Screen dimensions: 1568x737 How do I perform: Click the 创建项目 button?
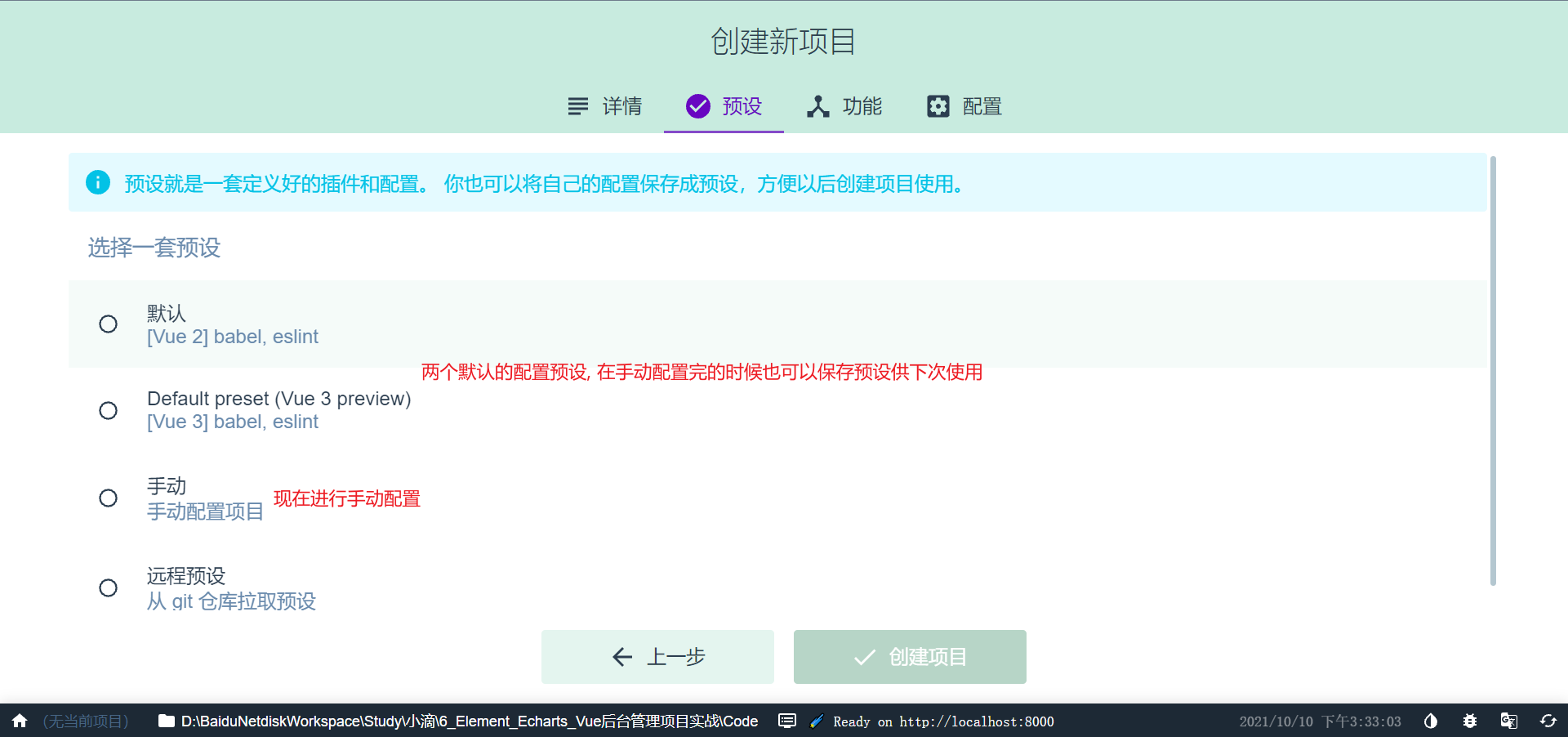[910, 657]
